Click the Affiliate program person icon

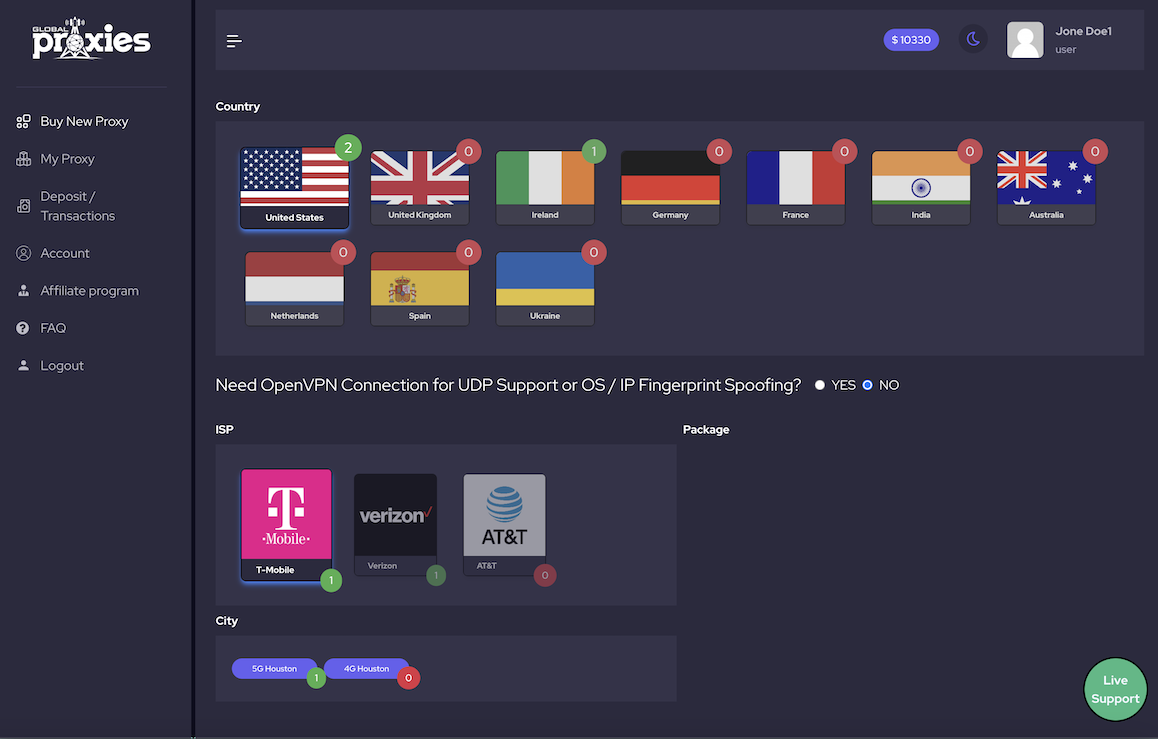24,291
